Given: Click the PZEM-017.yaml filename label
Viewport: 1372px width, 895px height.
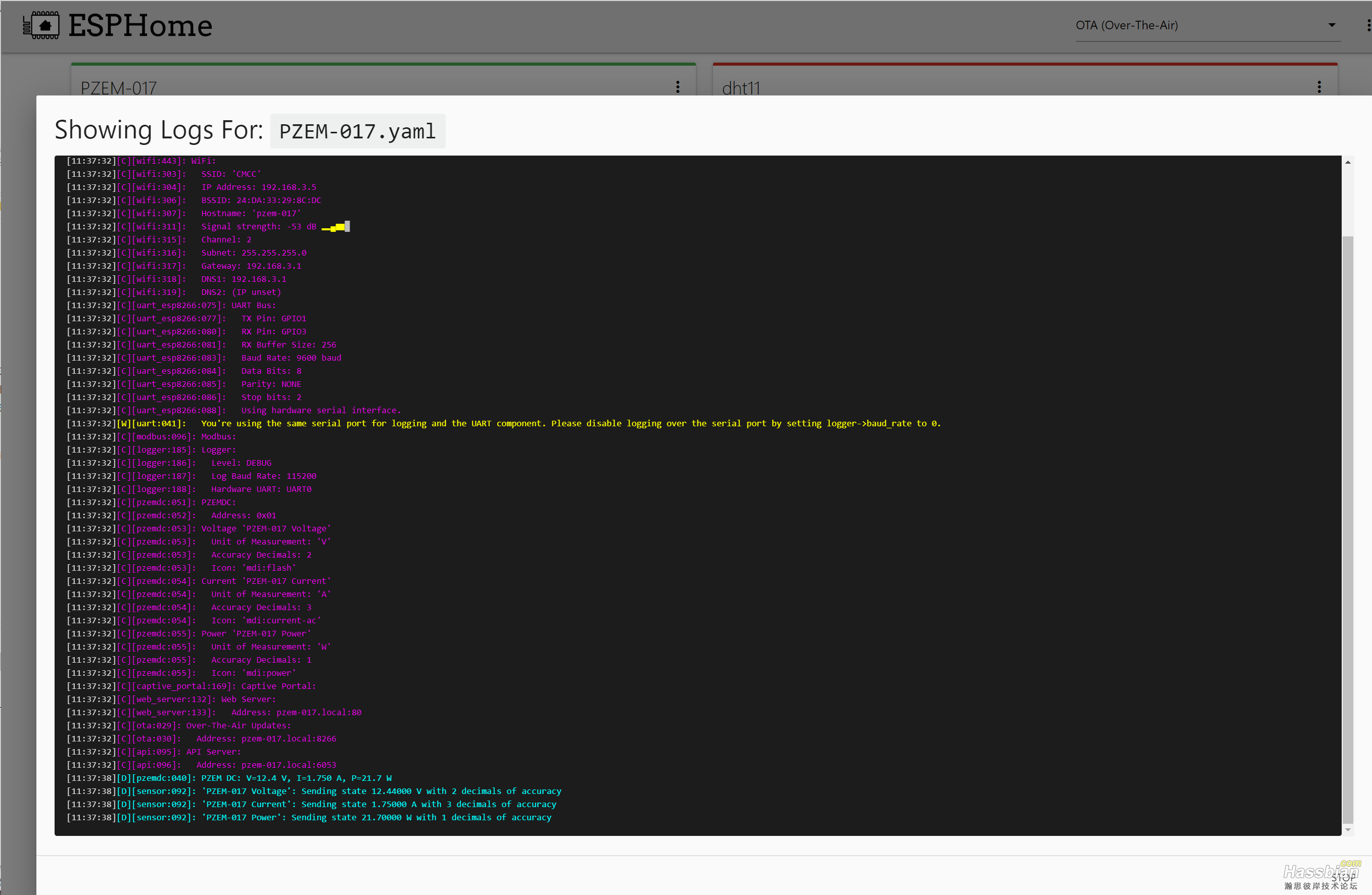Looking at the screenshot, I should (x=357, y=131).
